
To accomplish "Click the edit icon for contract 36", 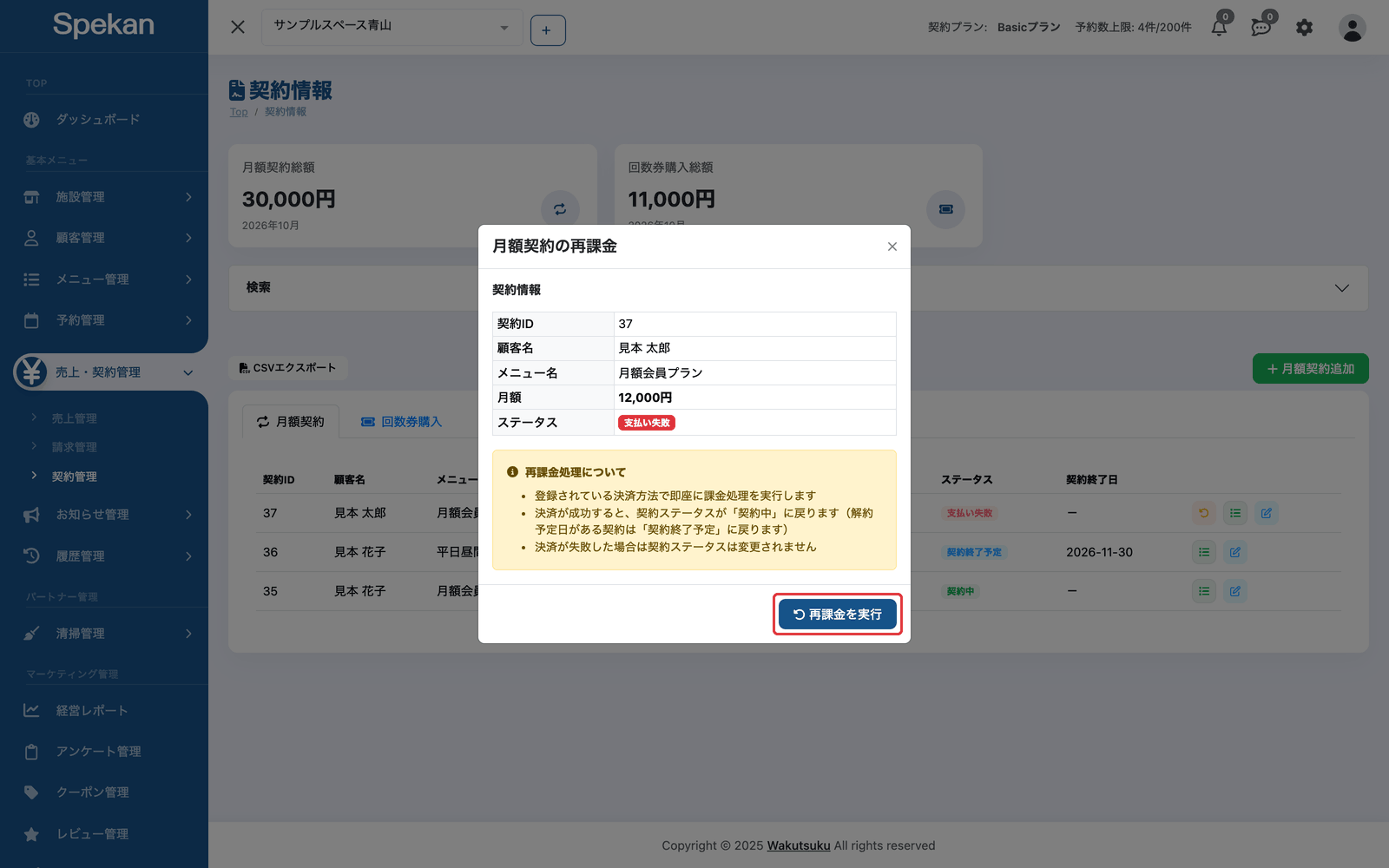I will click(x=1235, y=552).
